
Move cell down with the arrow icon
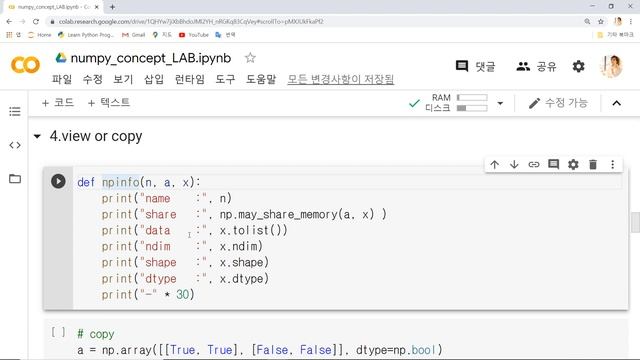pyautogui.click(x=514, y=164)
